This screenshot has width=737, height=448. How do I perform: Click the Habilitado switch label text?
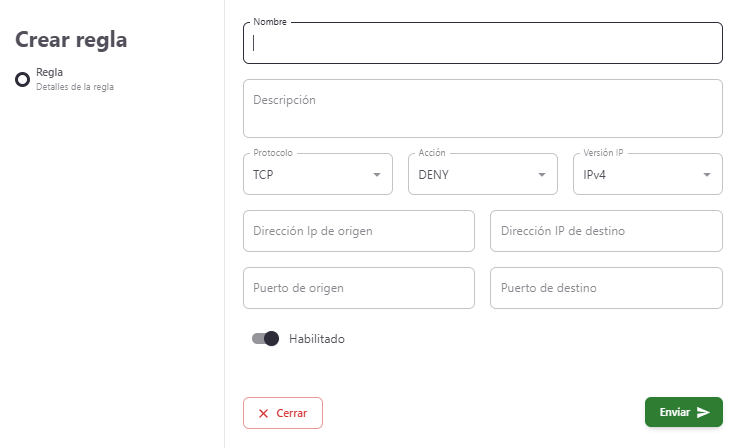tap(316, 339)
